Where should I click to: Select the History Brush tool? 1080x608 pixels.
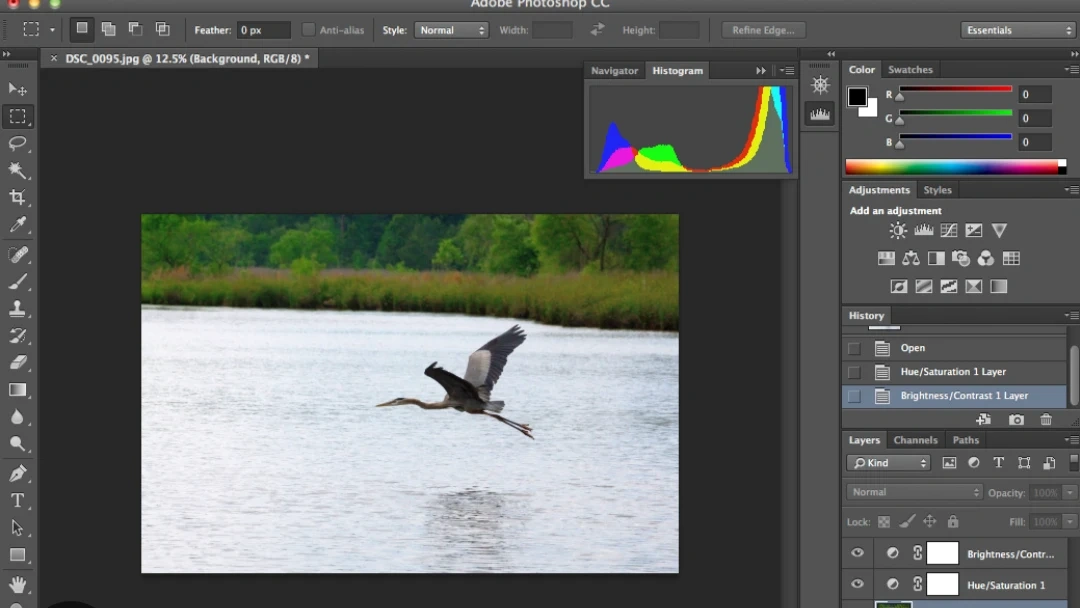click(x=17, y=336)
